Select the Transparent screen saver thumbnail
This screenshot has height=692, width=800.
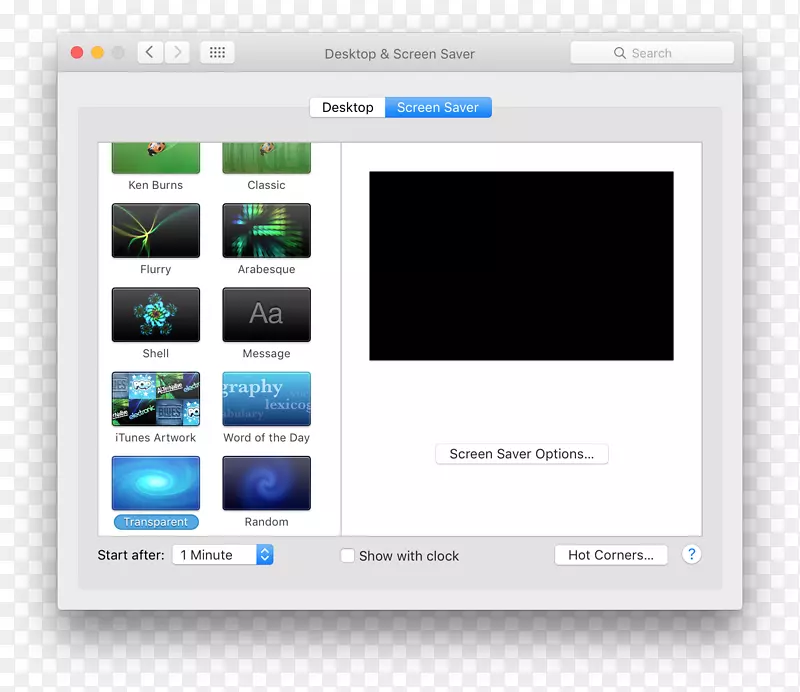(155, 482)
